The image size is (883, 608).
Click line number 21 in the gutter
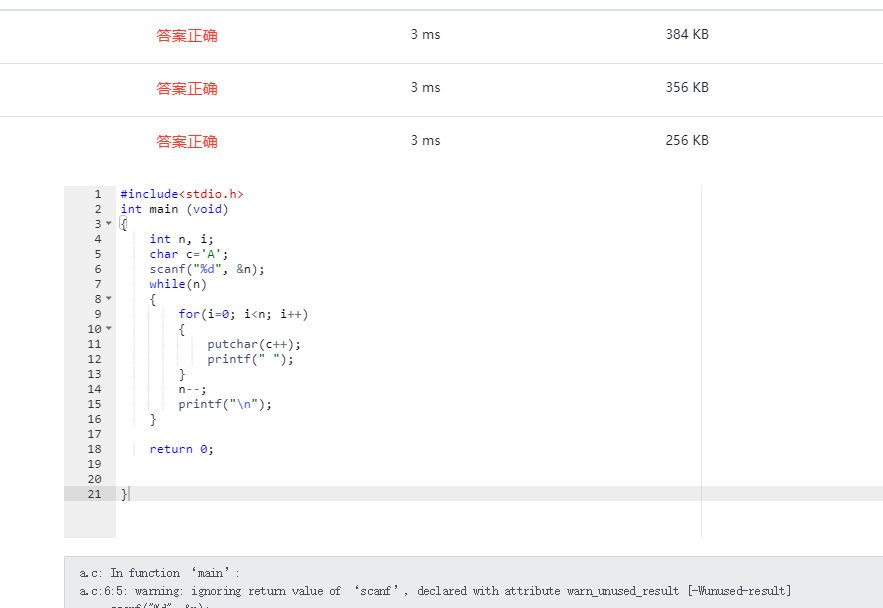[x=95, y=494]
